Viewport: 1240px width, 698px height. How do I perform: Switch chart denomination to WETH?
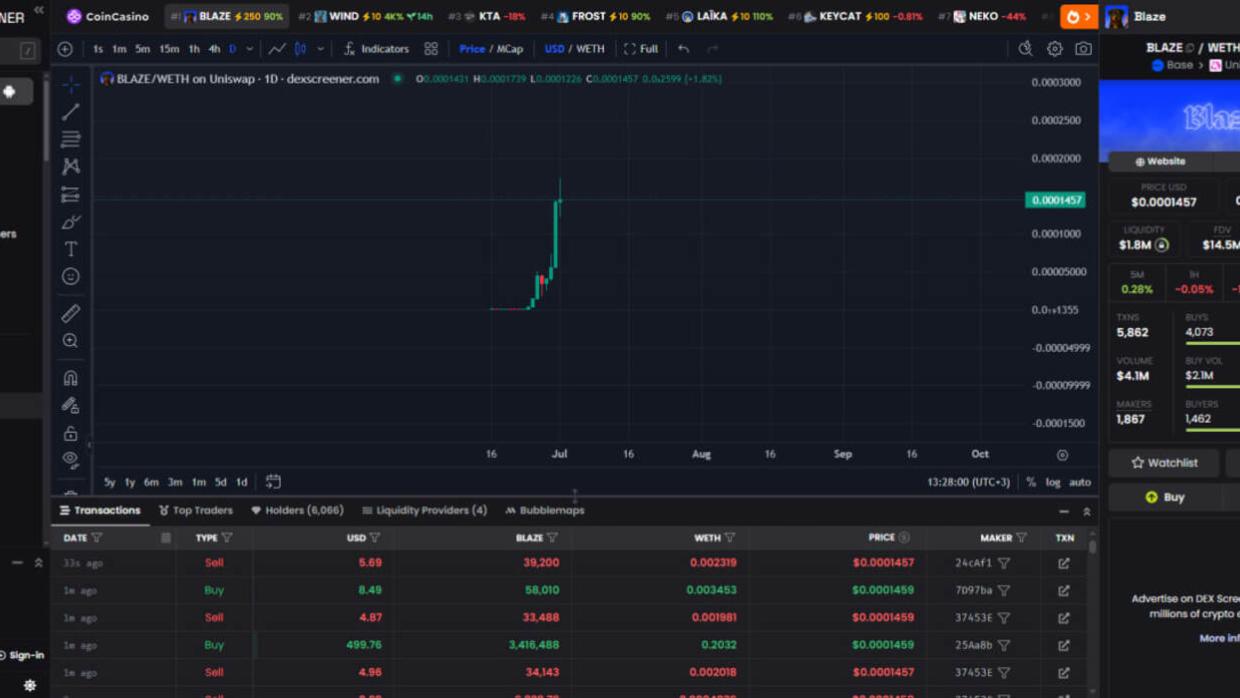[x=590, y=49]
